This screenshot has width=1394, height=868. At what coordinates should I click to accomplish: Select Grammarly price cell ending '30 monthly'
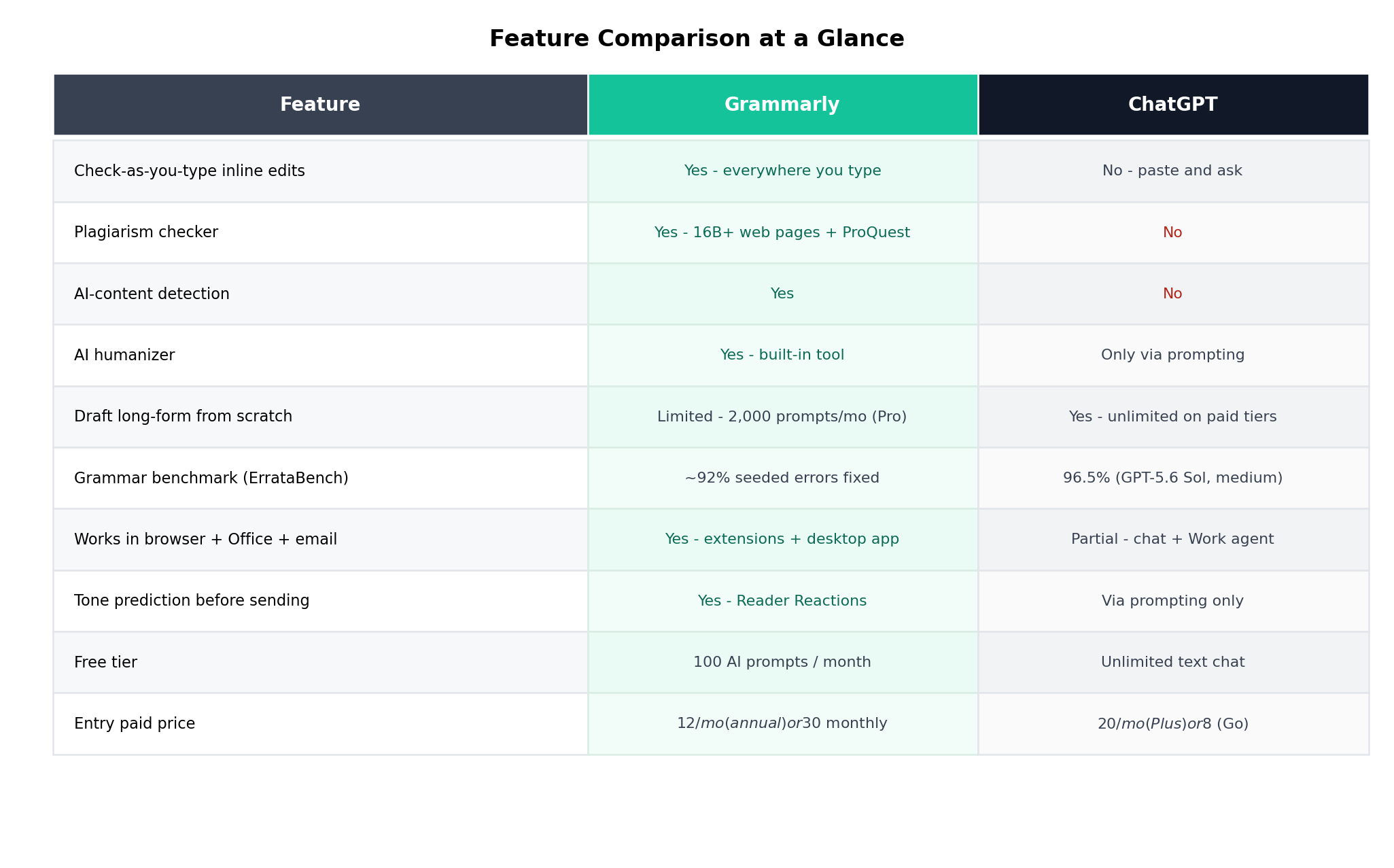pyautogui.click(x=782, y=723)
